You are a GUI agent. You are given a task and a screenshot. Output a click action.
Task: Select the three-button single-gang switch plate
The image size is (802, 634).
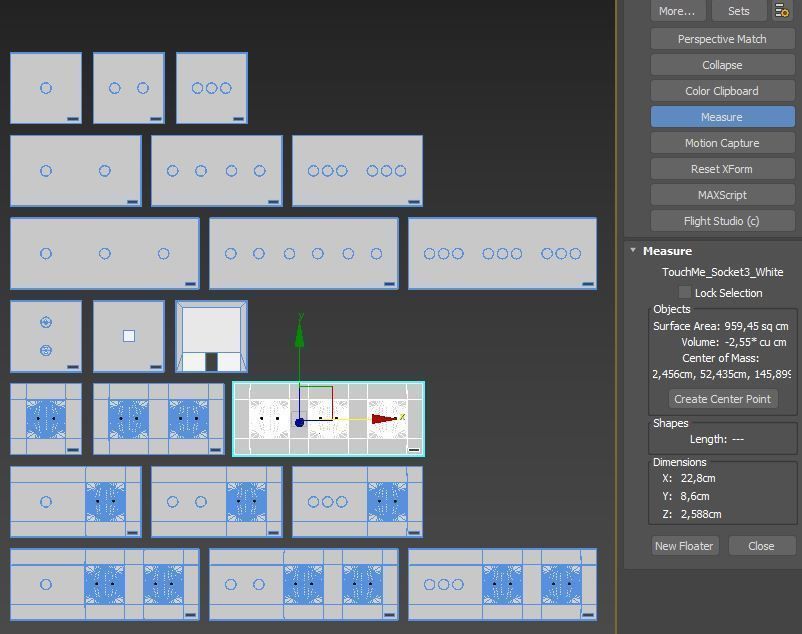click(x=212, y=88)
